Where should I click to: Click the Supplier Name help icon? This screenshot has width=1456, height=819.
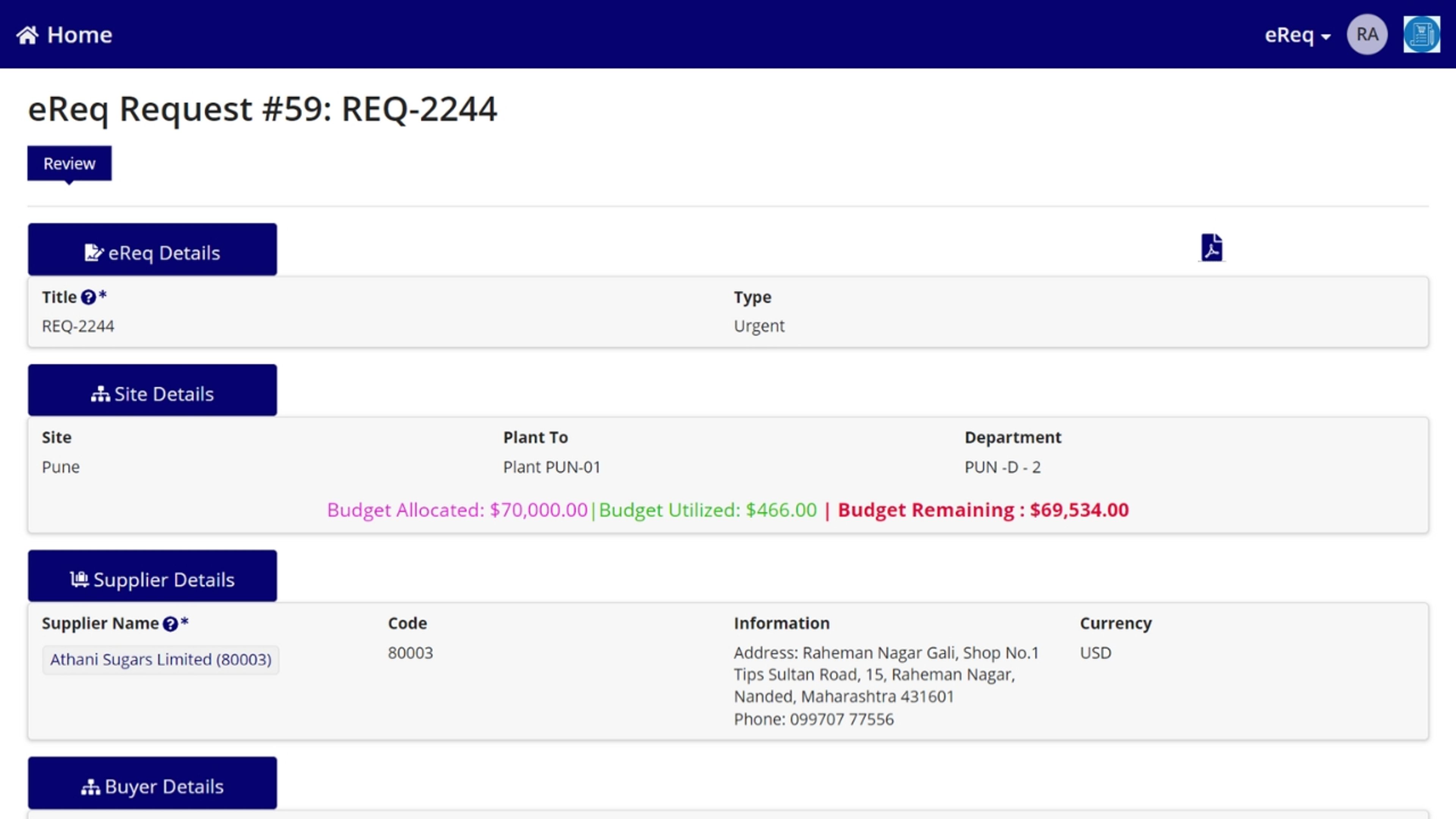pyautogui.click(x=170, y=624)
